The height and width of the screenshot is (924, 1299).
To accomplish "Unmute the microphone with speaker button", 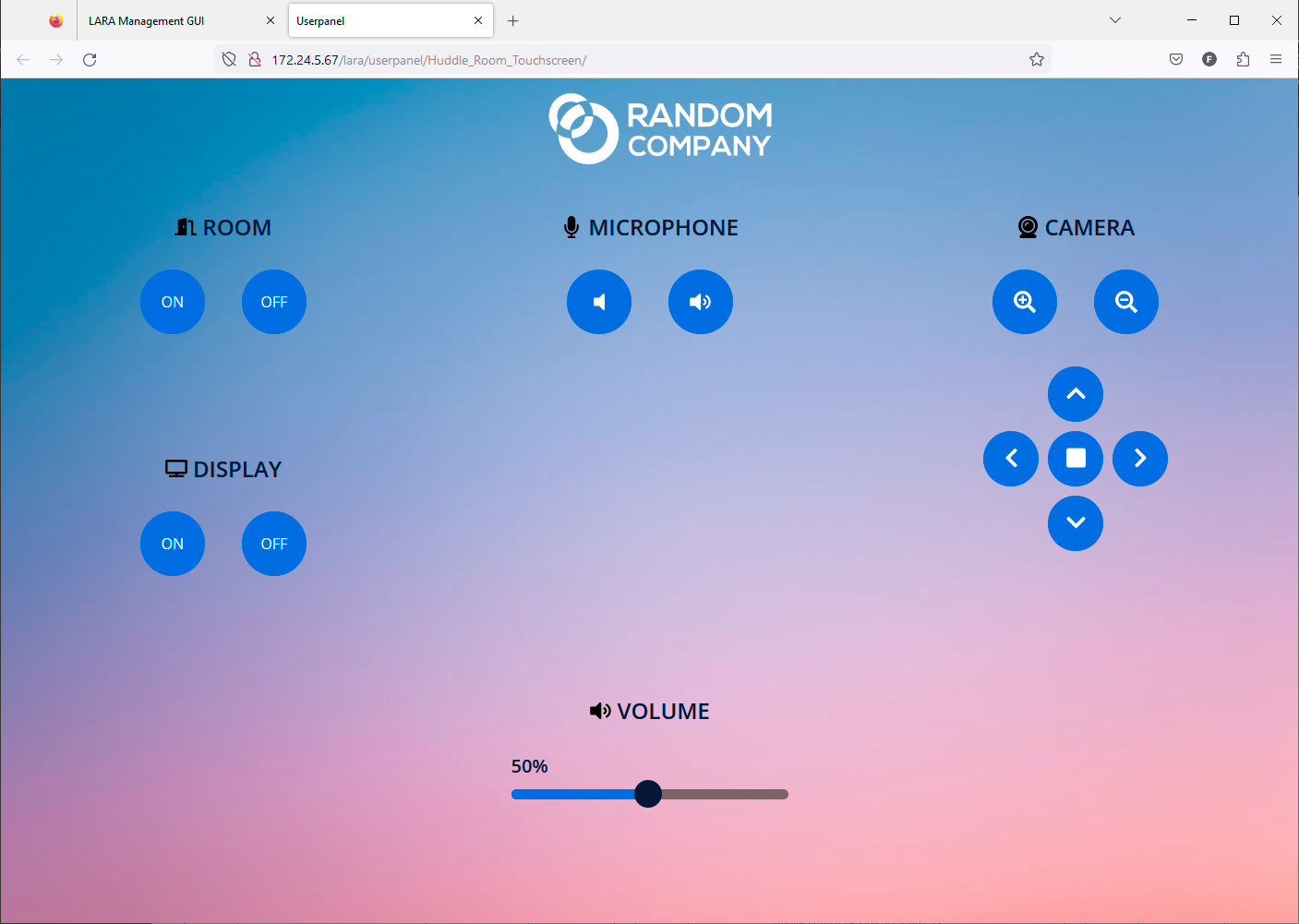I will click(x=701, y=302).
